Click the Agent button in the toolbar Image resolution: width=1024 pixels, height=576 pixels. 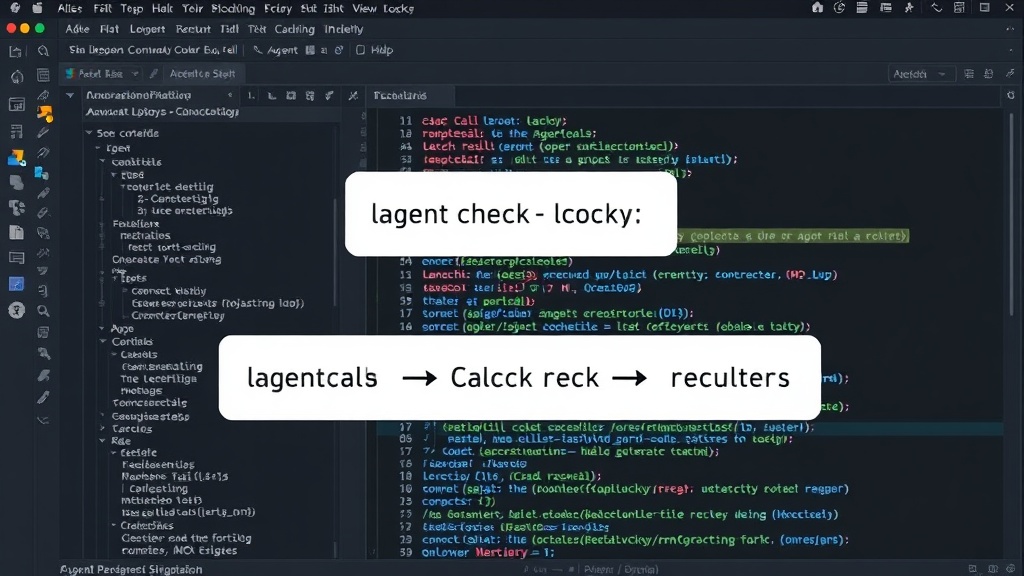(x=282, y=50)
